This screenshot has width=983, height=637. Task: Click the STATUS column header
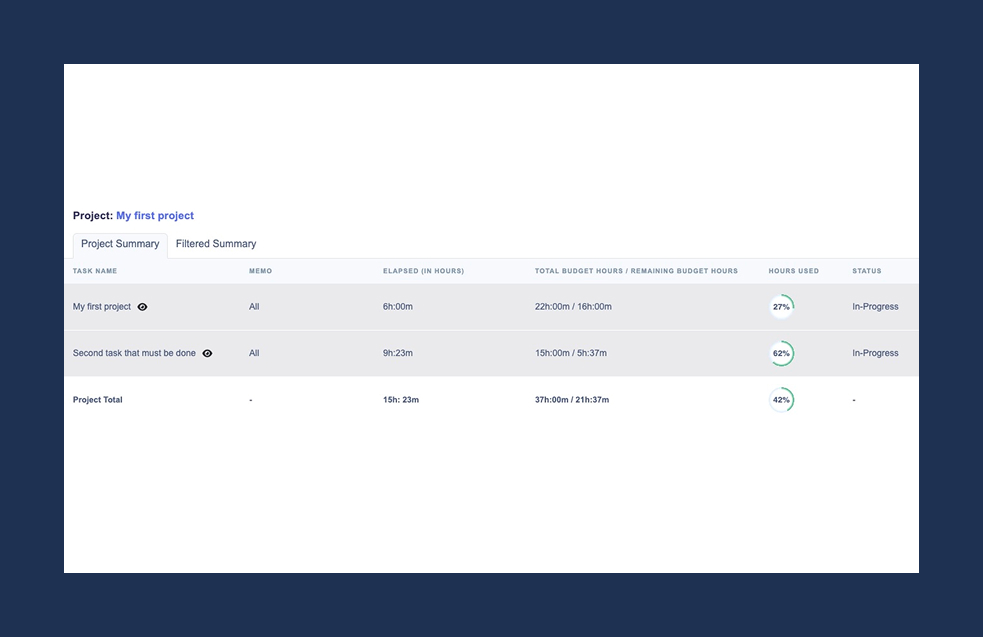click(866, 270)
